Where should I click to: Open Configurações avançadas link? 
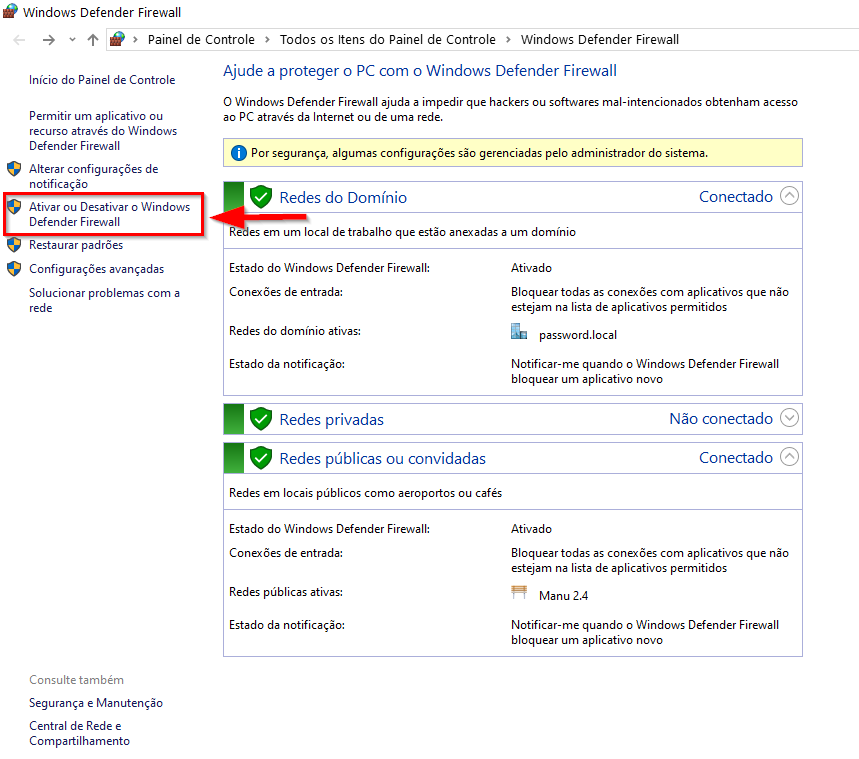click(96, 269)
